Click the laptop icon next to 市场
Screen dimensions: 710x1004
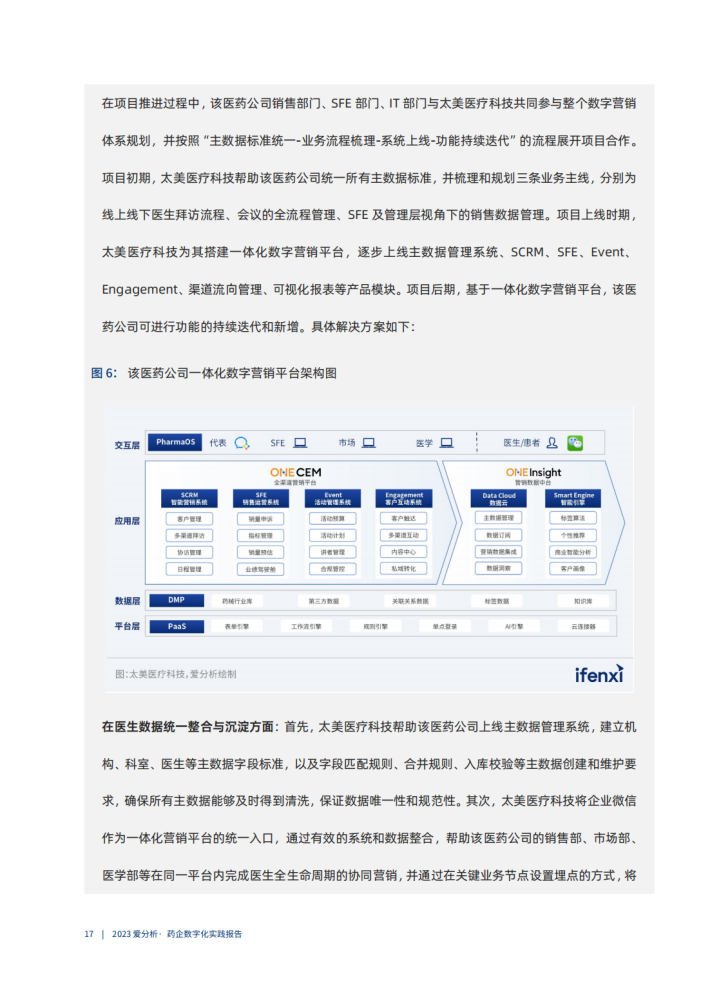(369, 443)
